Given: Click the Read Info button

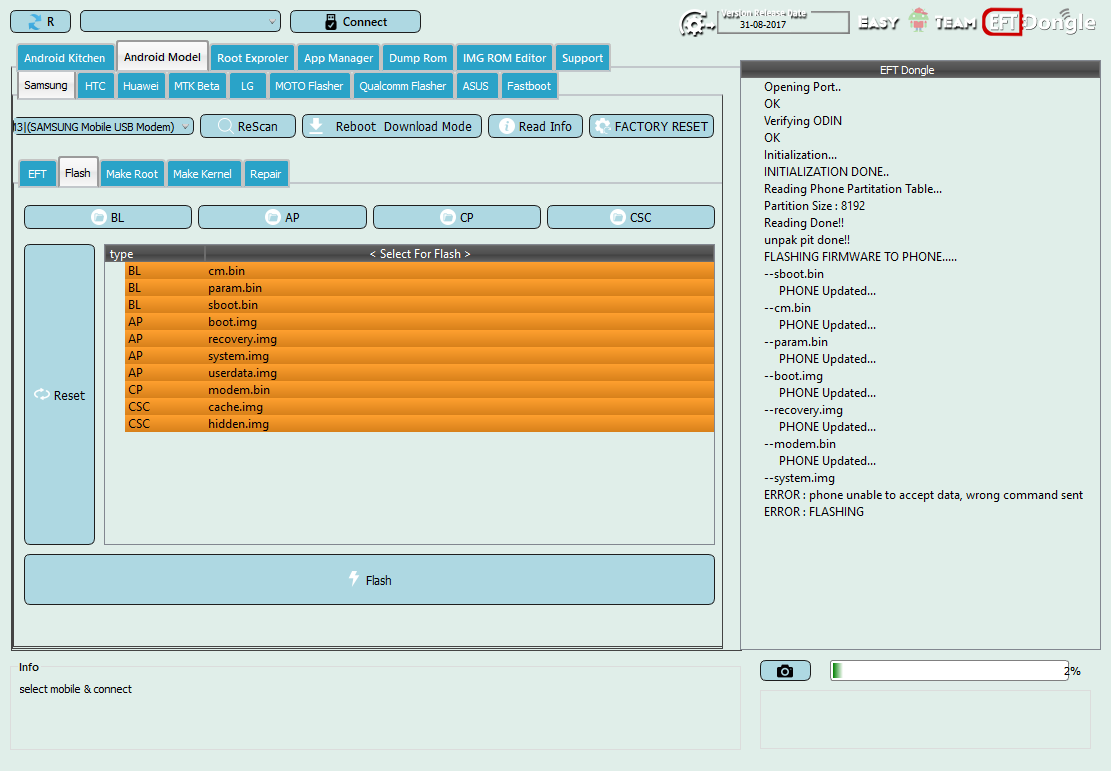Looking at the screenshot, I should click(x=535, y=126).
